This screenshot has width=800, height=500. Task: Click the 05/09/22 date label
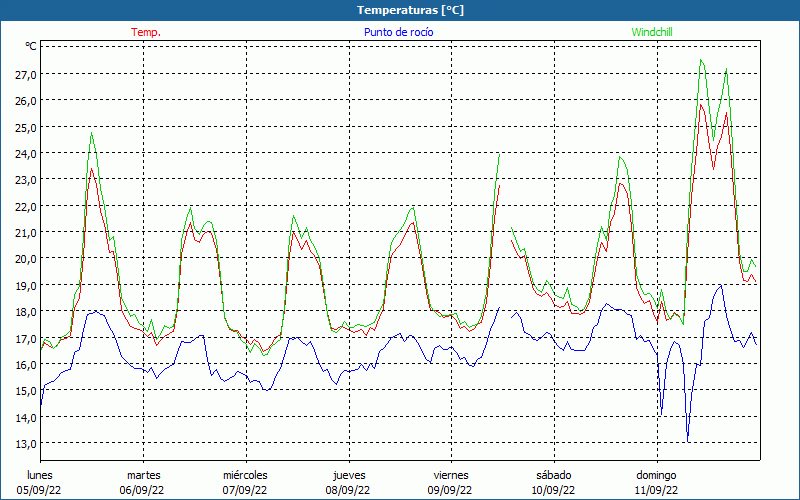click(x=39, y=490)
